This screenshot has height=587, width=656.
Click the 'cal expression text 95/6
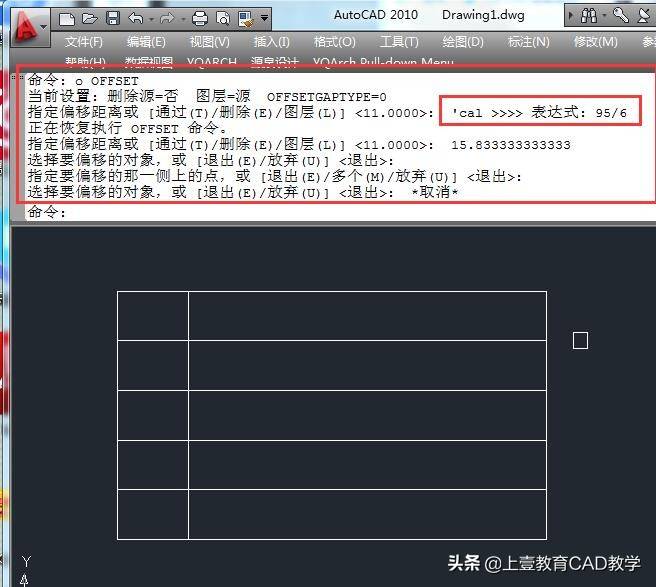611,113
